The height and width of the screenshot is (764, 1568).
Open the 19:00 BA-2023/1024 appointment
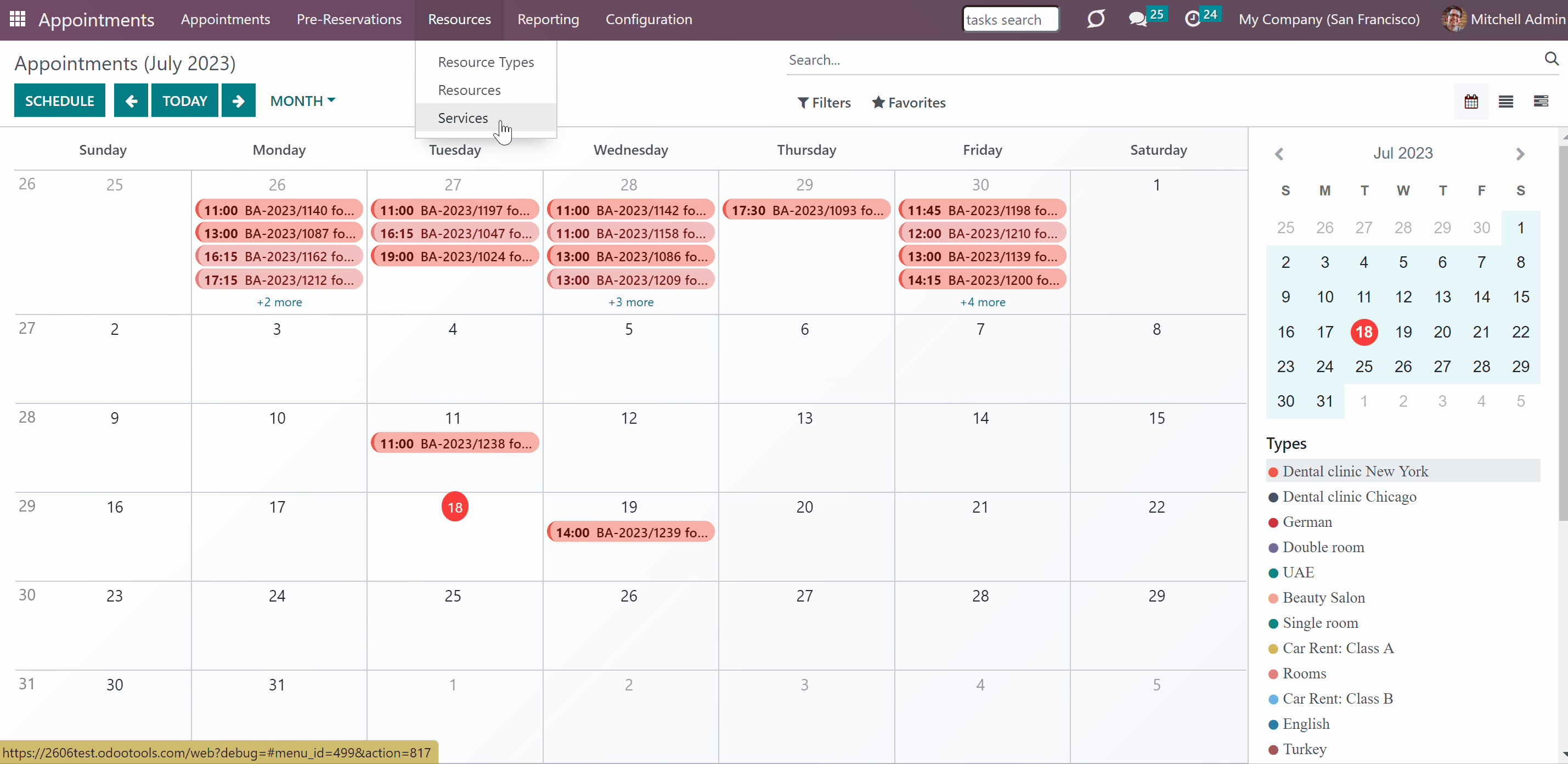(x=455, y=256)
